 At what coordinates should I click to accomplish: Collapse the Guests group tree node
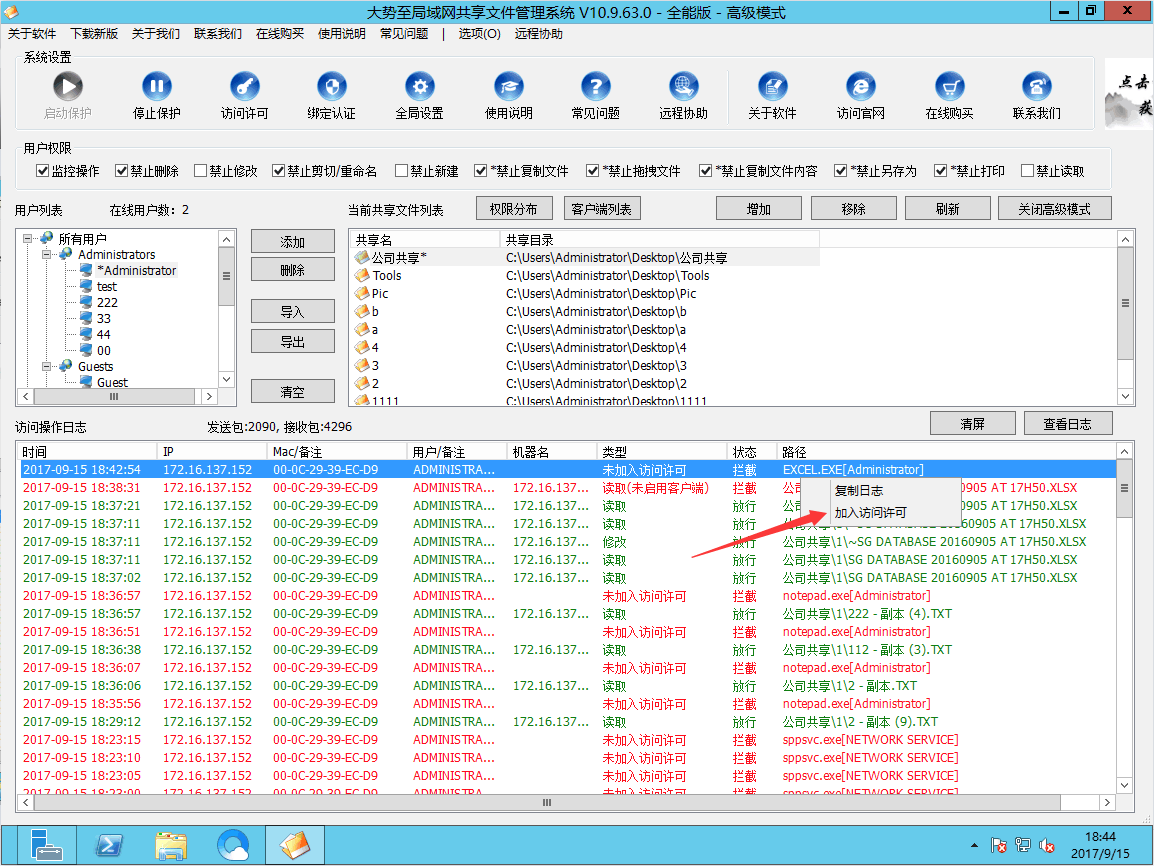pyautogui.click(x=47, y=367)
